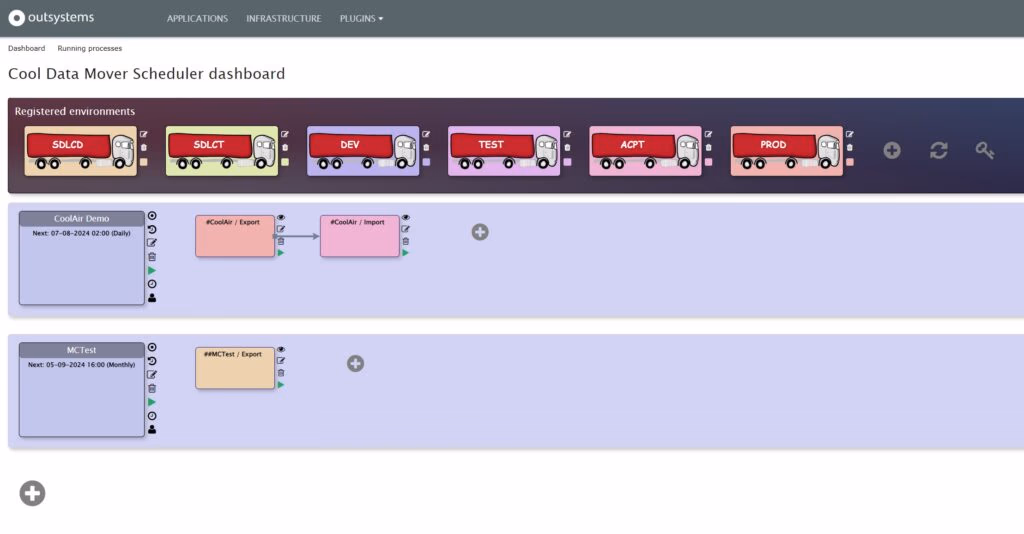
Task: Edit the PROD environment
Action: 850,134
